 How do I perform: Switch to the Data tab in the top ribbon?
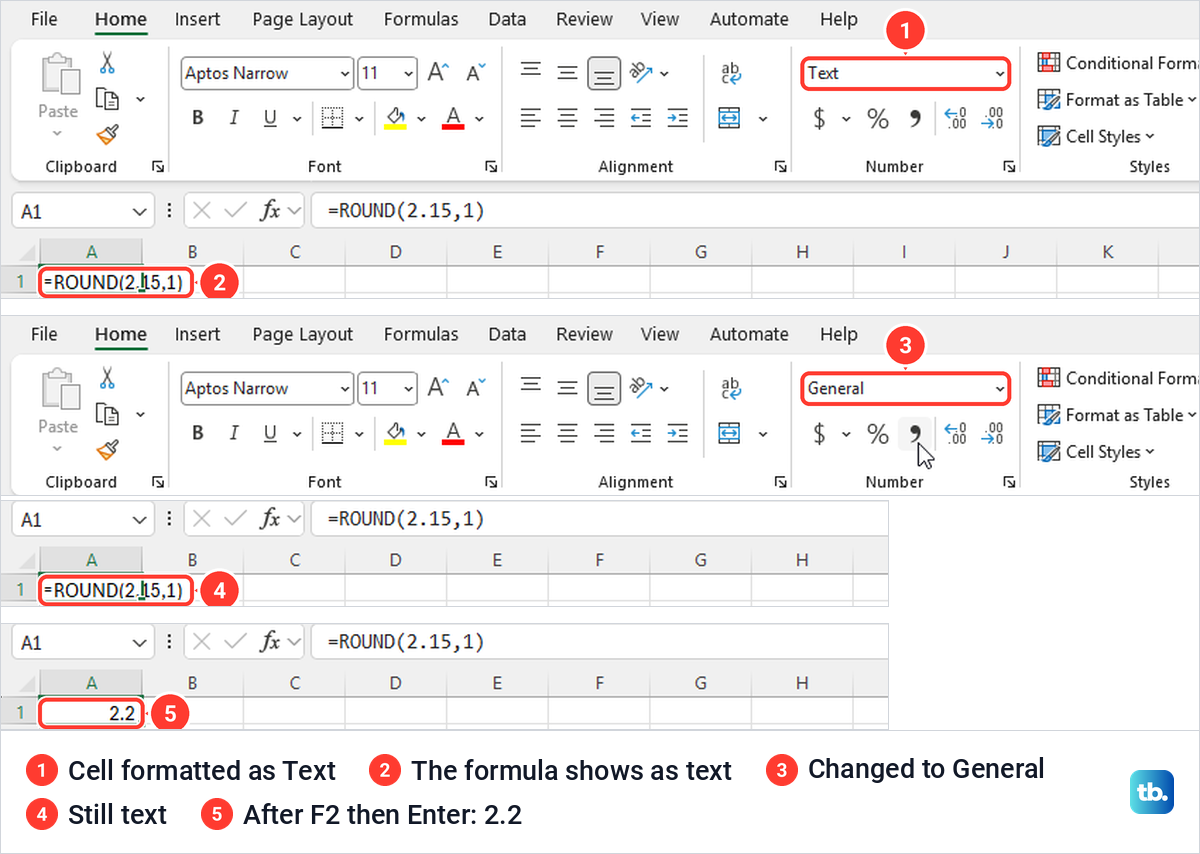click(507, 19)
